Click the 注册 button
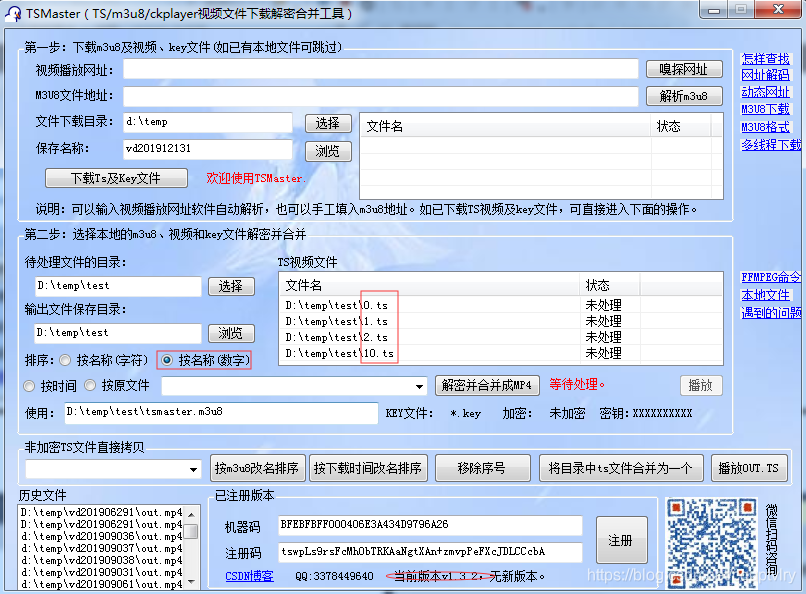Viewport: 806px width, 594px height. pos(621,541)
